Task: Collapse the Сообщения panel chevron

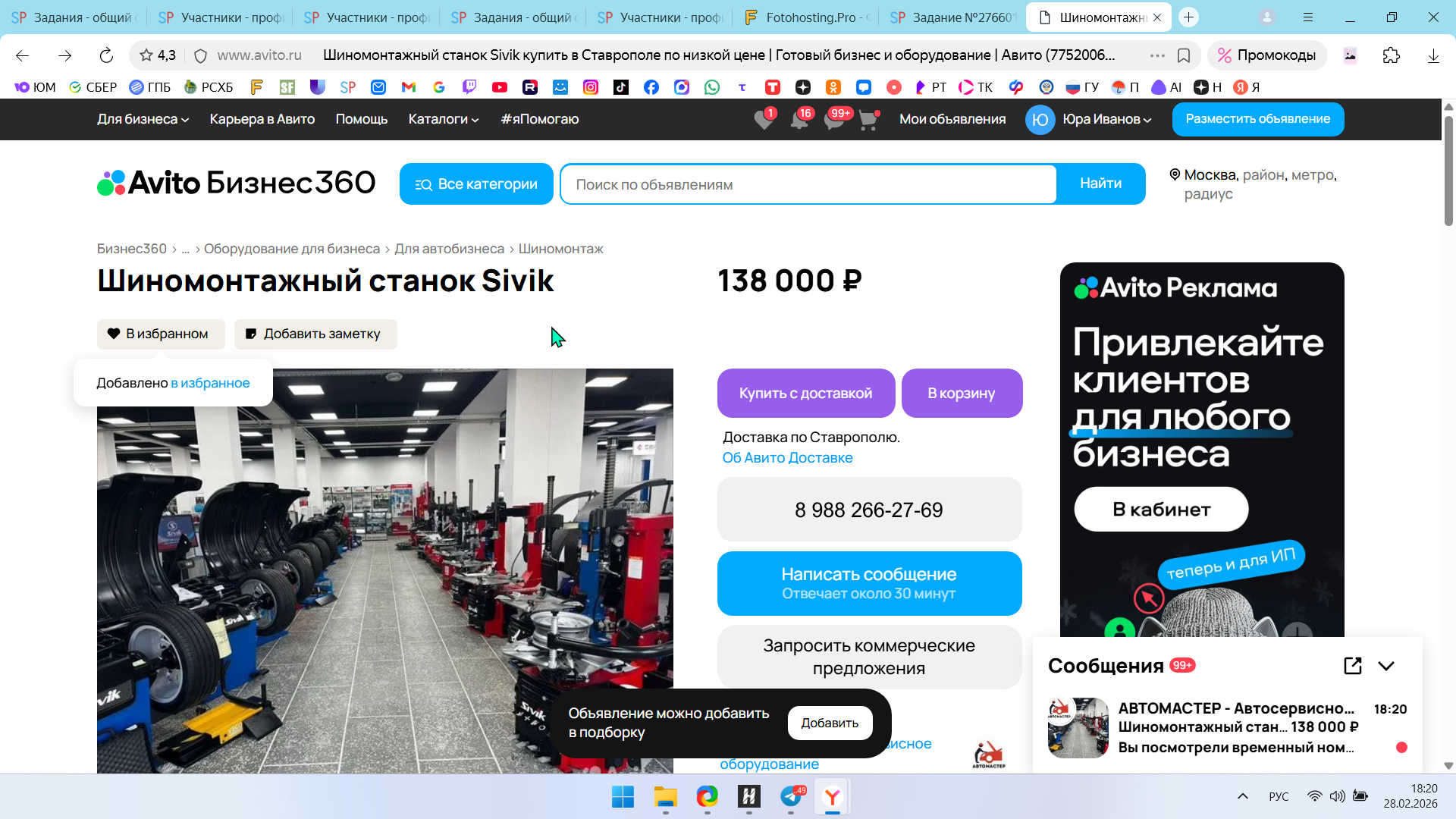Action: click(x=1386, y=666)
